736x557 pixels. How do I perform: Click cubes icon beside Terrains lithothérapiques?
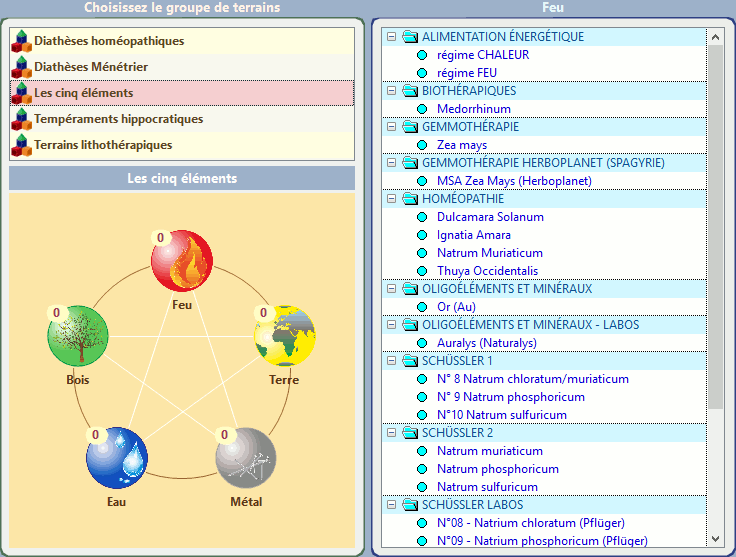coord(21,145)
